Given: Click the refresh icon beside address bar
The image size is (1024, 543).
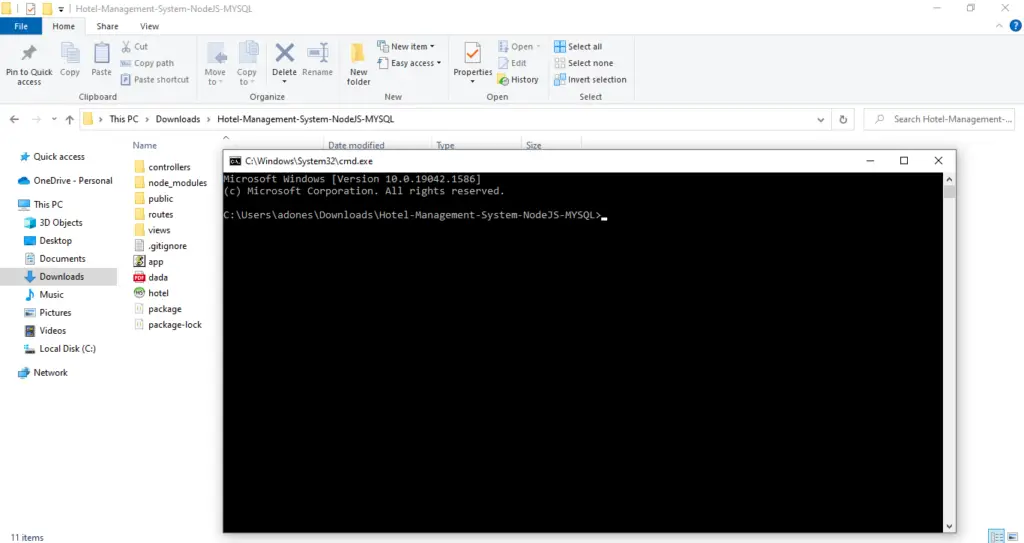Looking at the screenshot, I should click(x=845, y=119).
